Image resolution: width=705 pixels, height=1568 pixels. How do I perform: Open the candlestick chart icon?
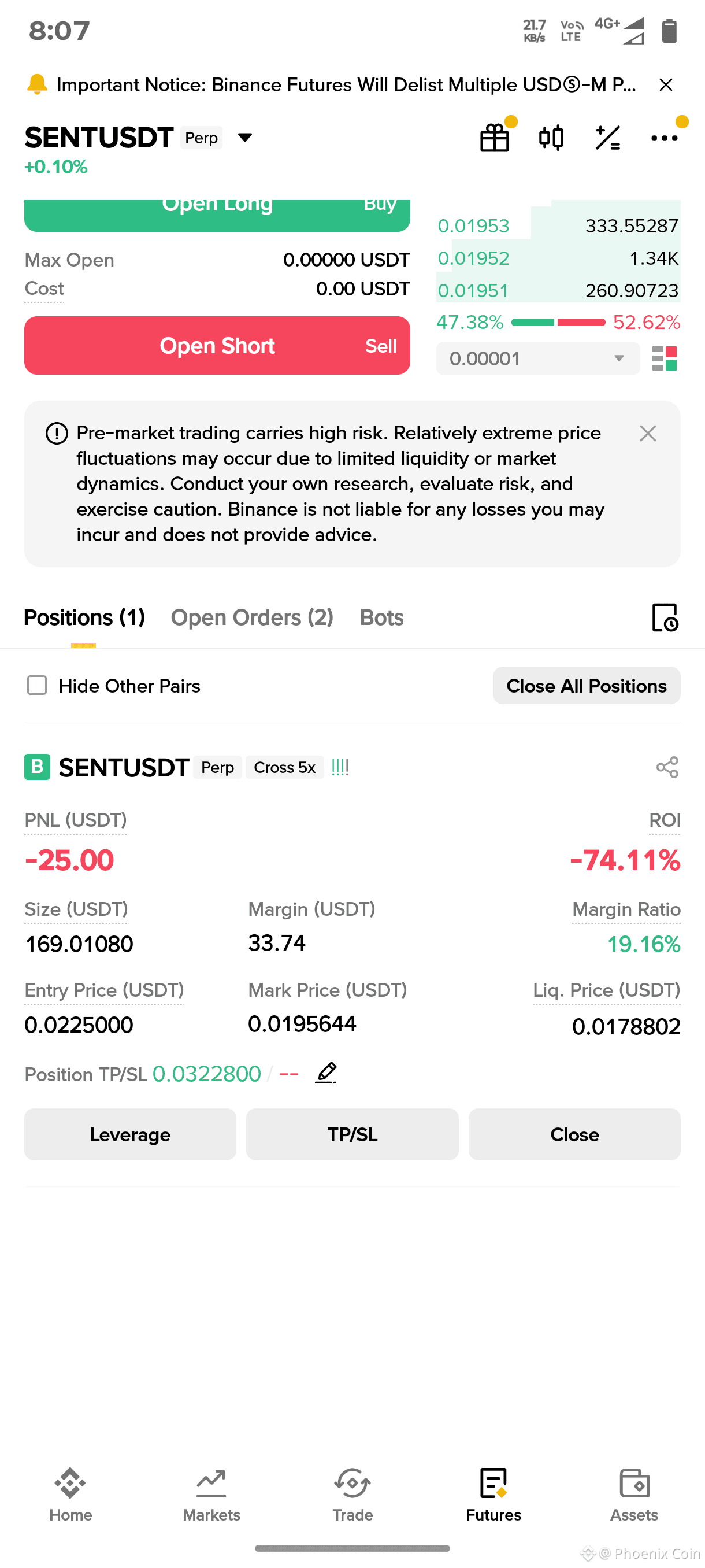[551, 138]
